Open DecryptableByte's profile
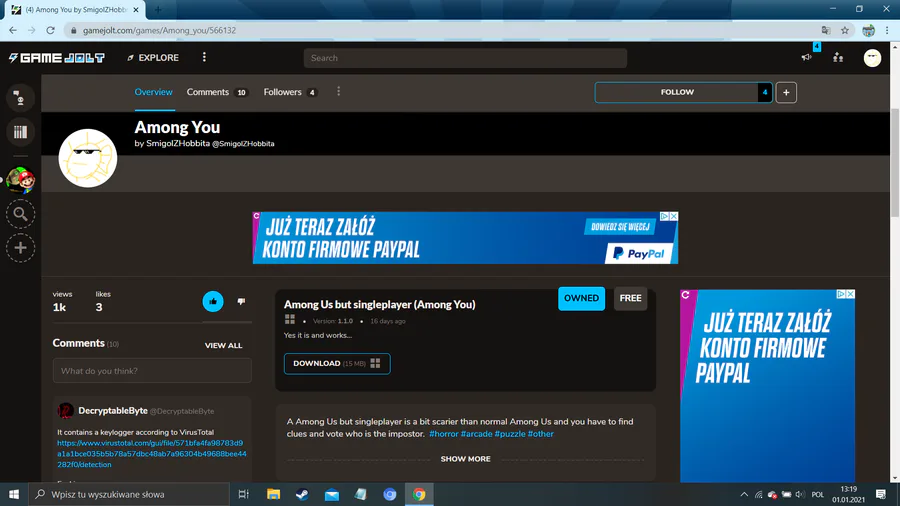Image resolution: width=900 pixels, height=506 pixels. (x=112, y=411)
